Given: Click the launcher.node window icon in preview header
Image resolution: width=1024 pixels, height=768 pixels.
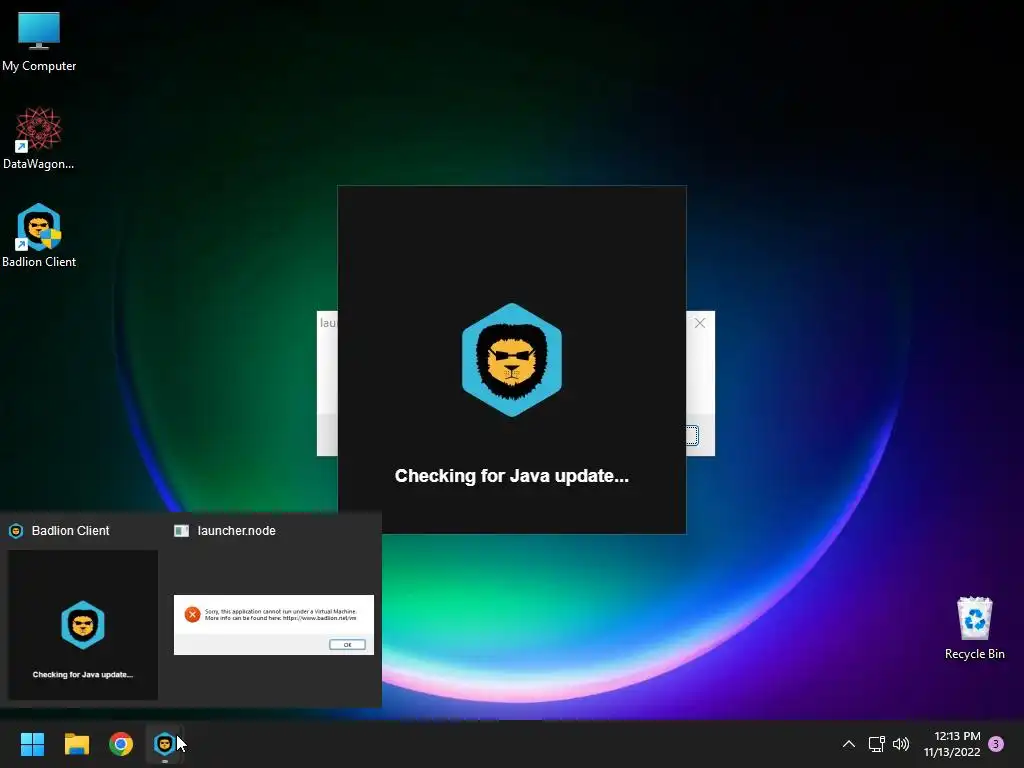Looking at the screenshot, I should [182, 531].
